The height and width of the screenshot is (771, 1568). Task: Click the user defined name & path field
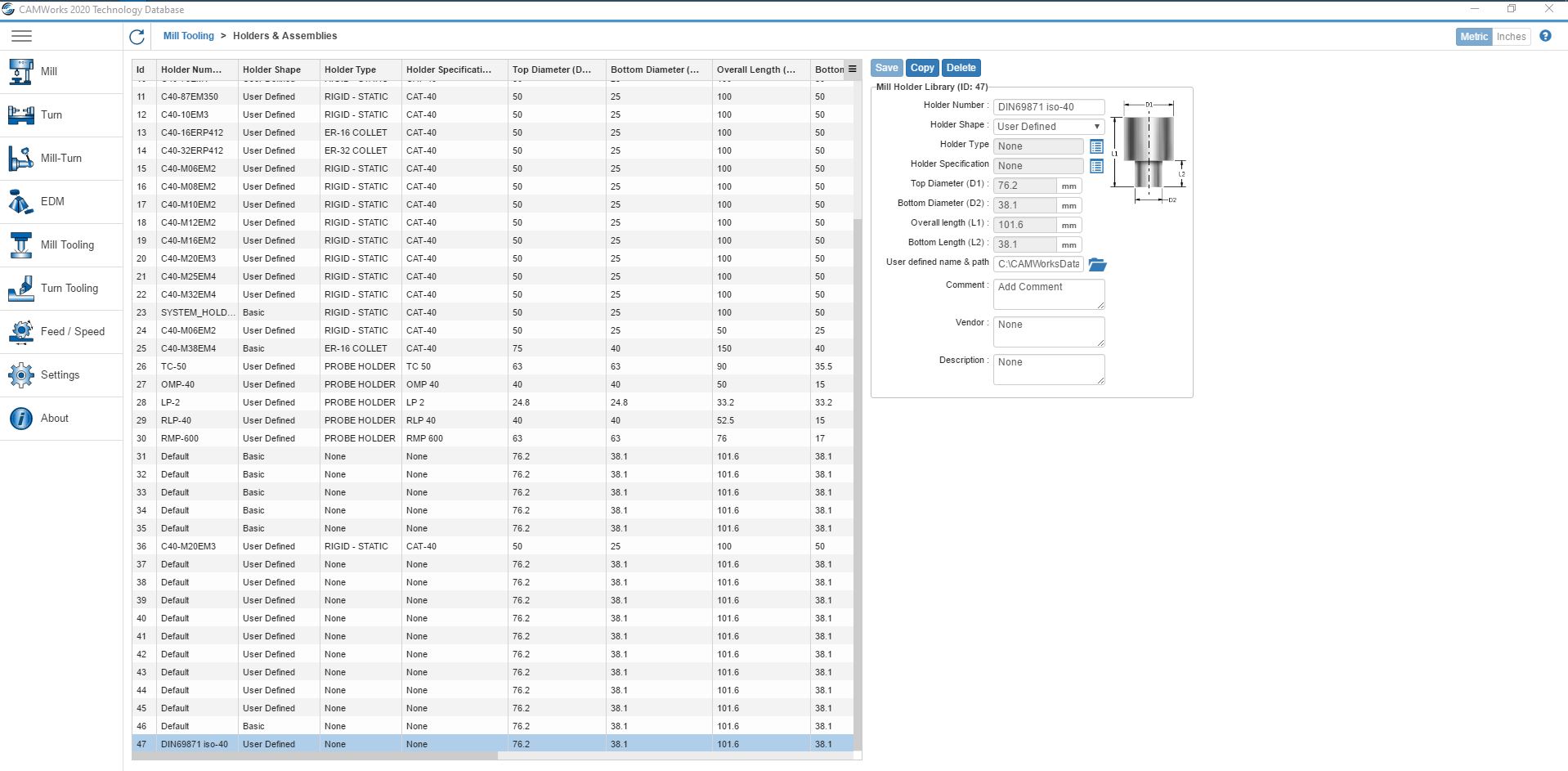[1038, 264]
